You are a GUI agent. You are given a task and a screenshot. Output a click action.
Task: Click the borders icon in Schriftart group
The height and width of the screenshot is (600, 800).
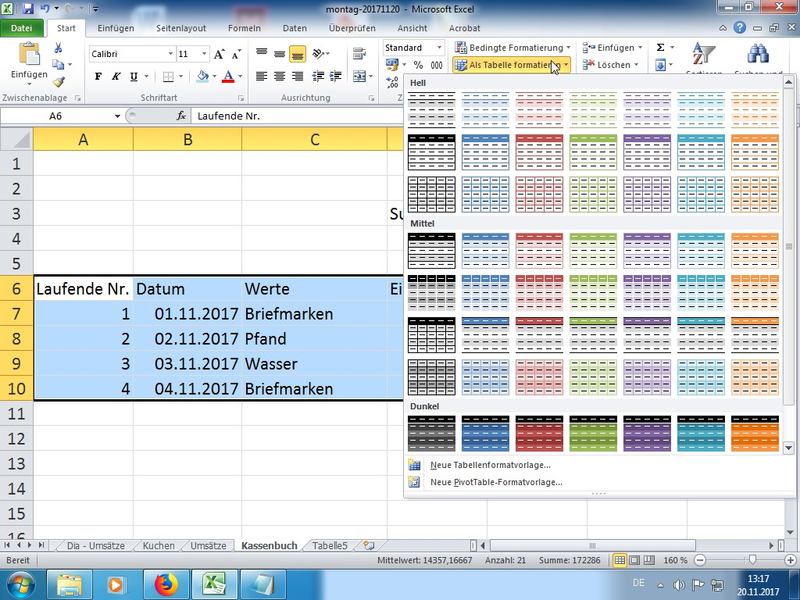click(x=168, y=77)
